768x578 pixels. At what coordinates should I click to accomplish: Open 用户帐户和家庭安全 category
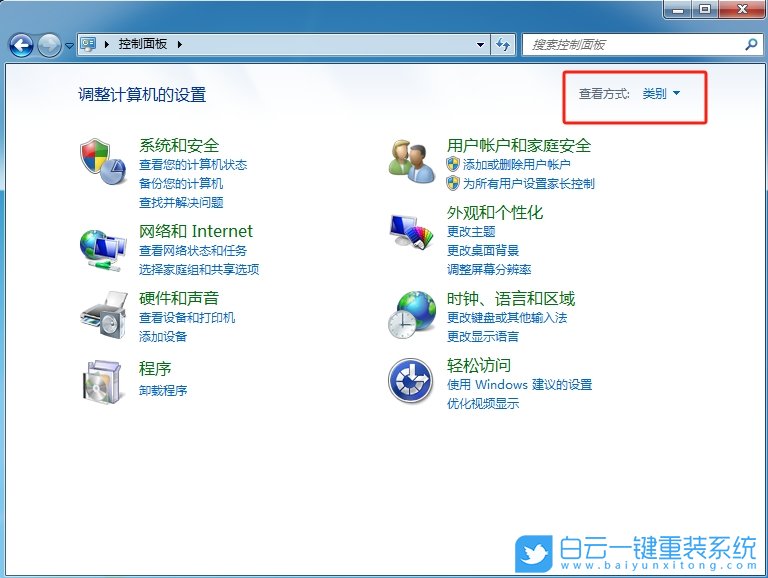tap(519, 145)
